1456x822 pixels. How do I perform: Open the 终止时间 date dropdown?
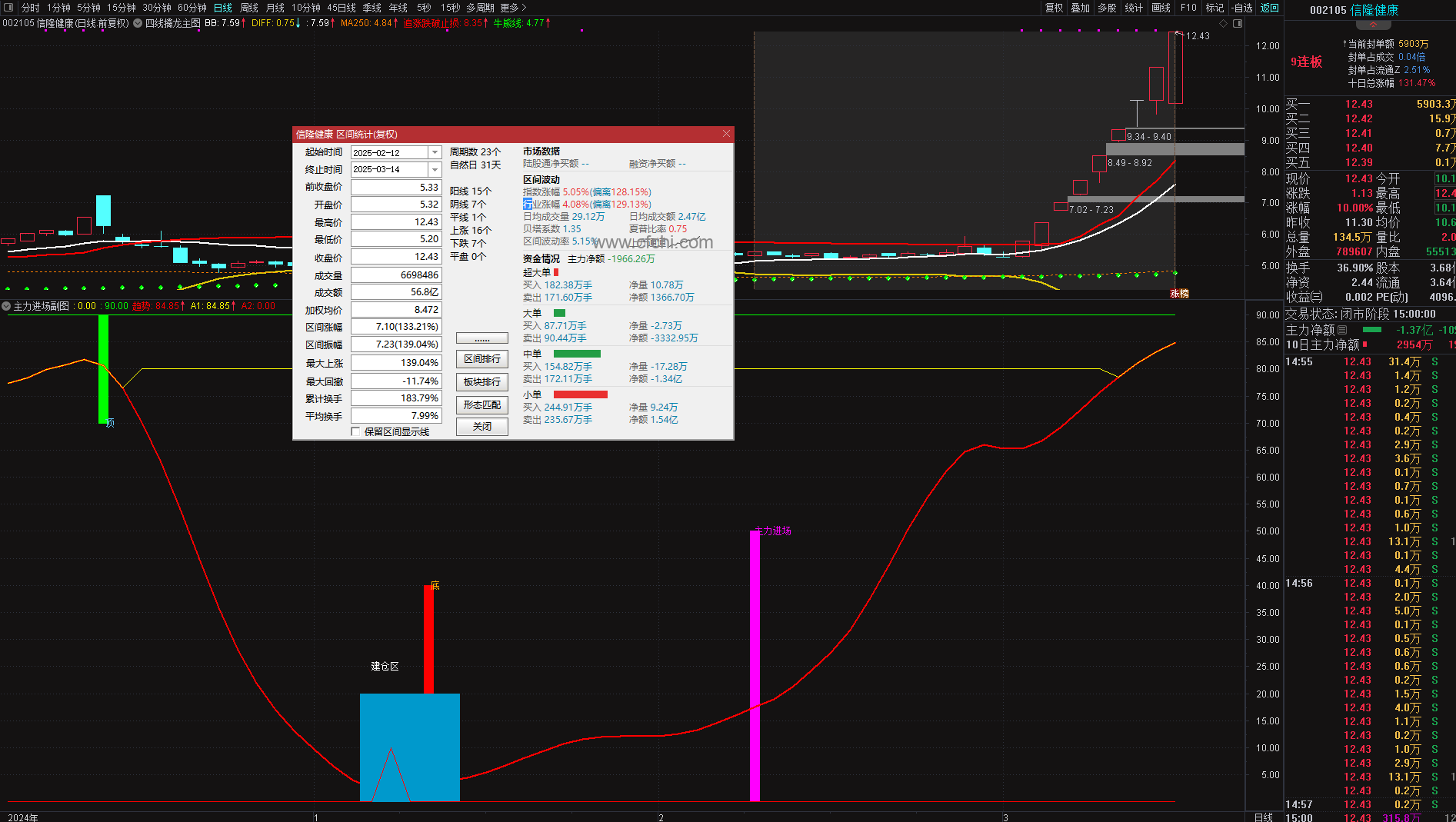tap(435, 169)
